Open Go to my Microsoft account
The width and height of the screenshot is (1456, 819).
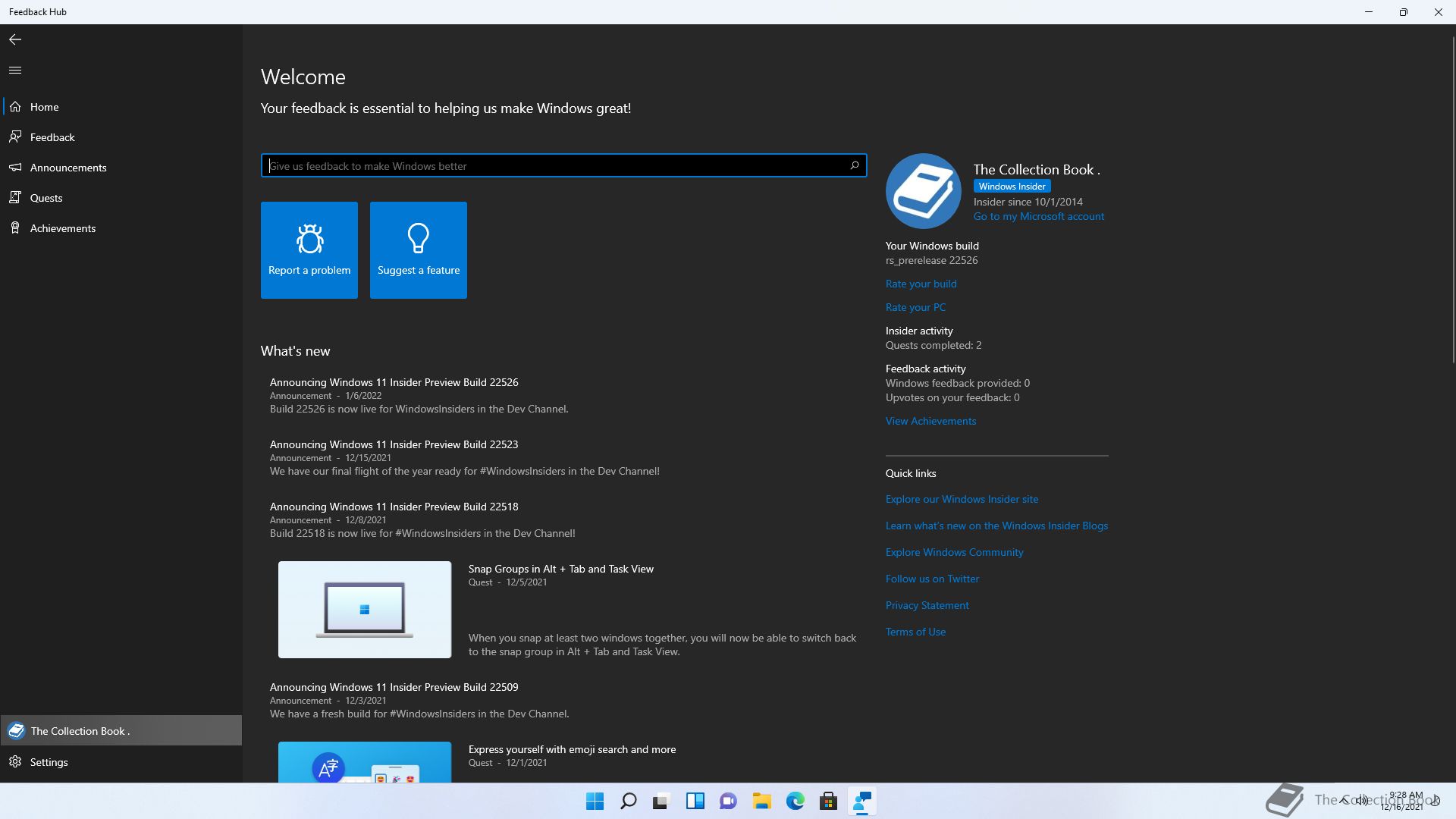[x=1039, y=217]
